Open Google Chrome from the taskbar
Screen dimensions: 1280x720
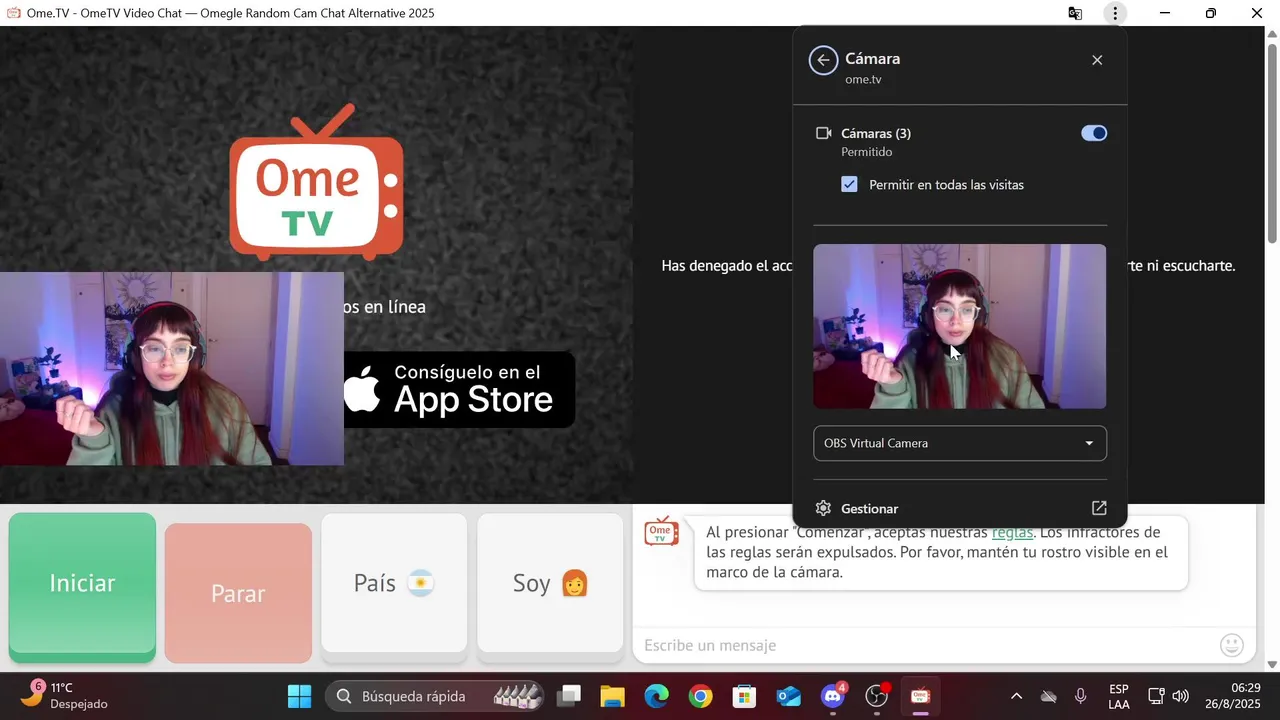(700, 696)
